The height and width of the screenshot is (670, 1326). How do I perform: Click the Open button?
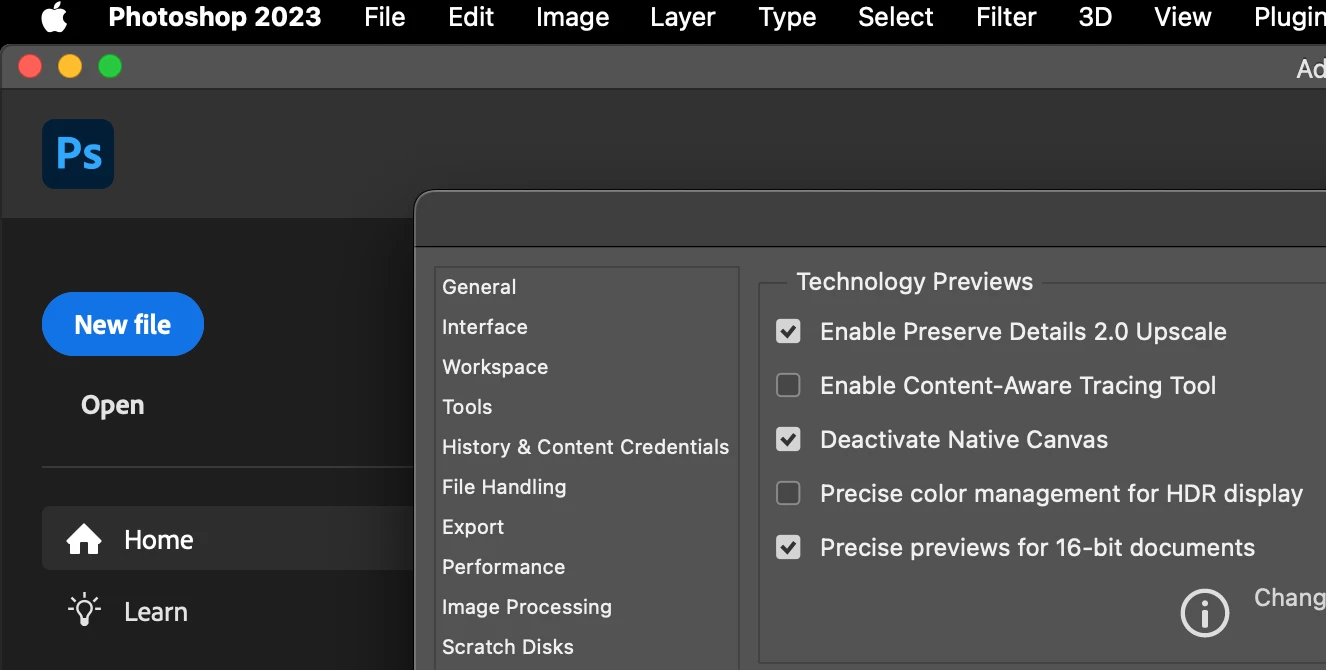113,405
